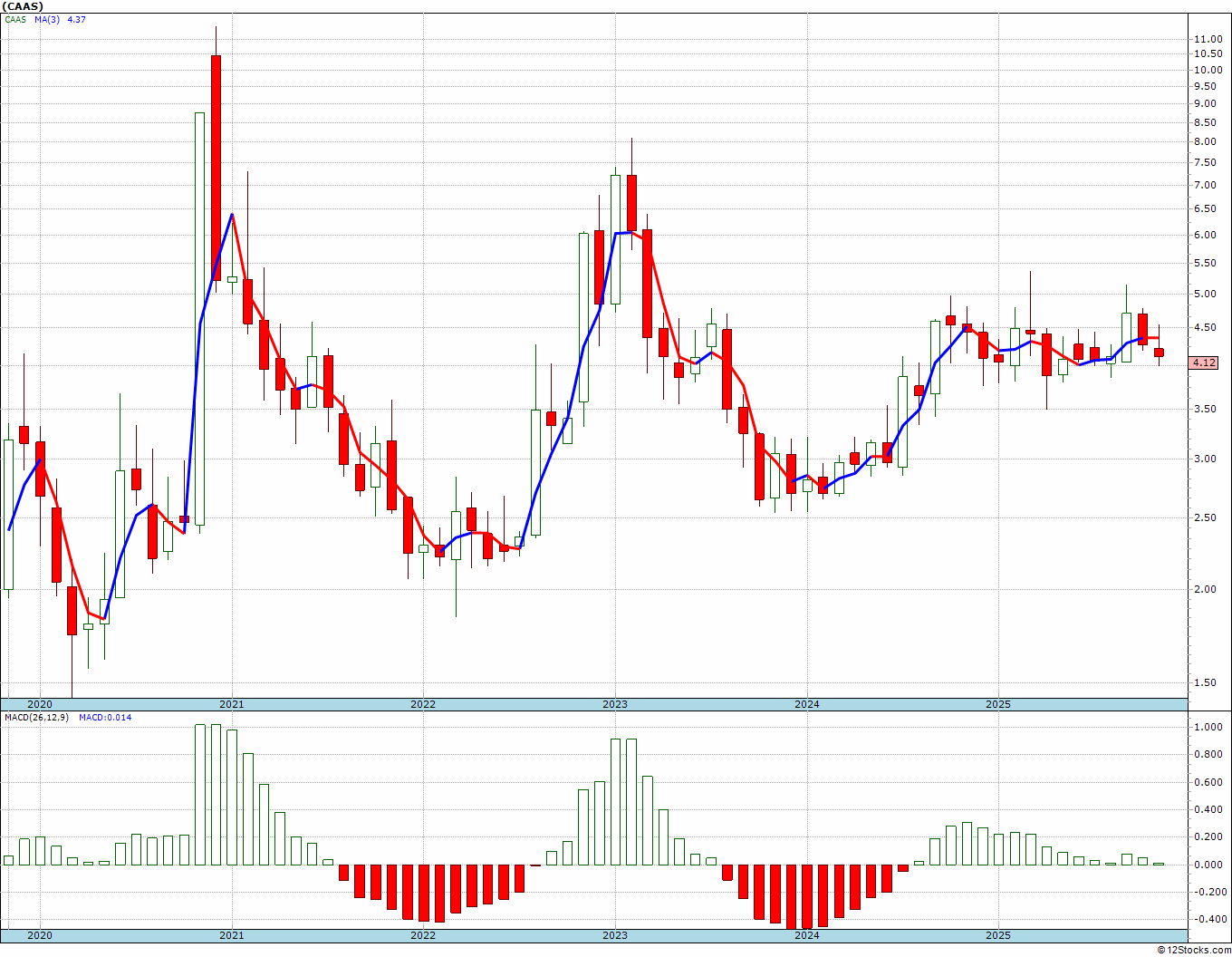The height and width of the screenshot is (957, 1232).
Task: Click the MACD(26,12,9) indicator label
Action: tap(37, 717)
